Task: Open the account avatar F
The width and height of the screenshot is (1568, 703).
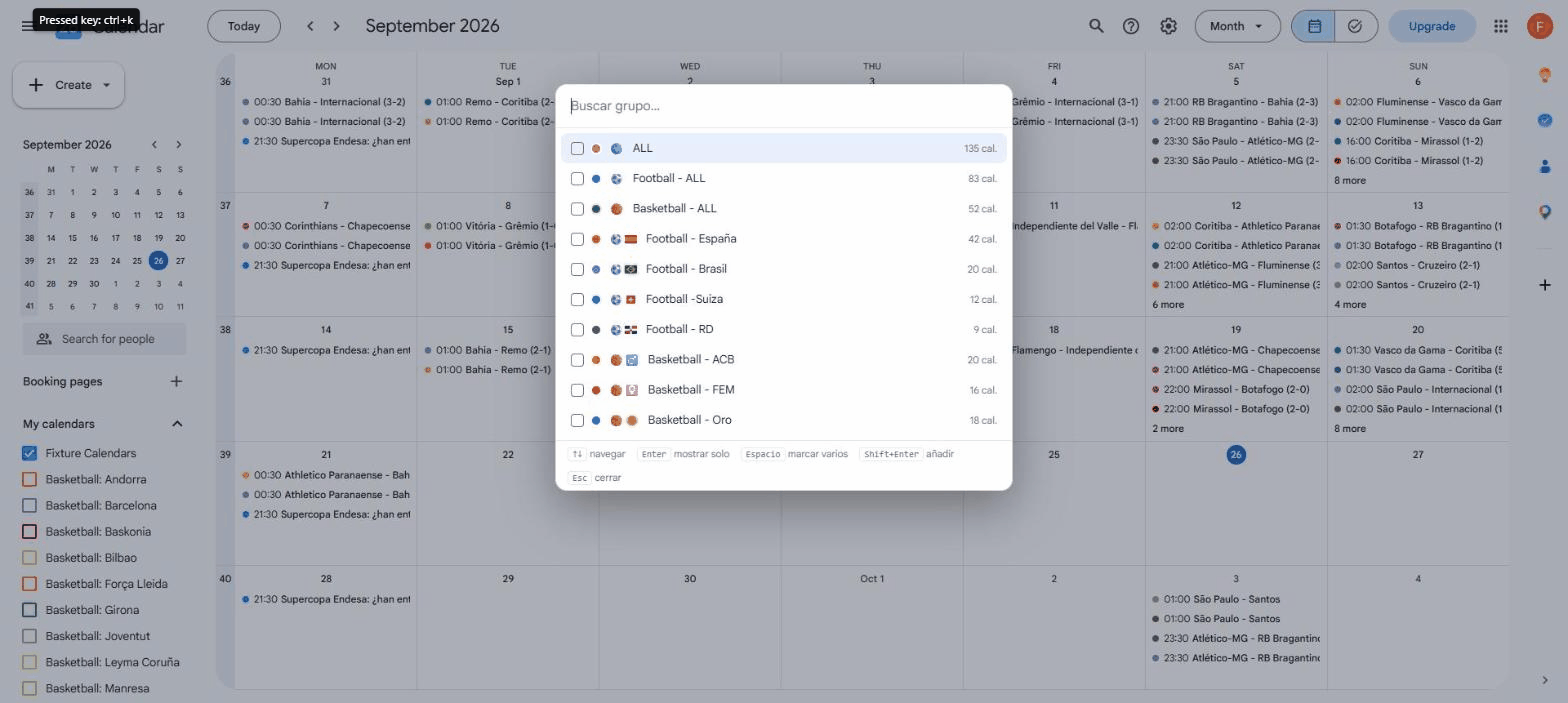Action: pyautogui.click(x=1540, y=26)
